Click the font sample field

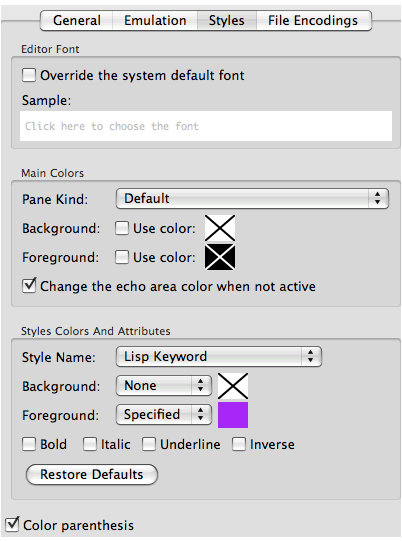point(206,126)
